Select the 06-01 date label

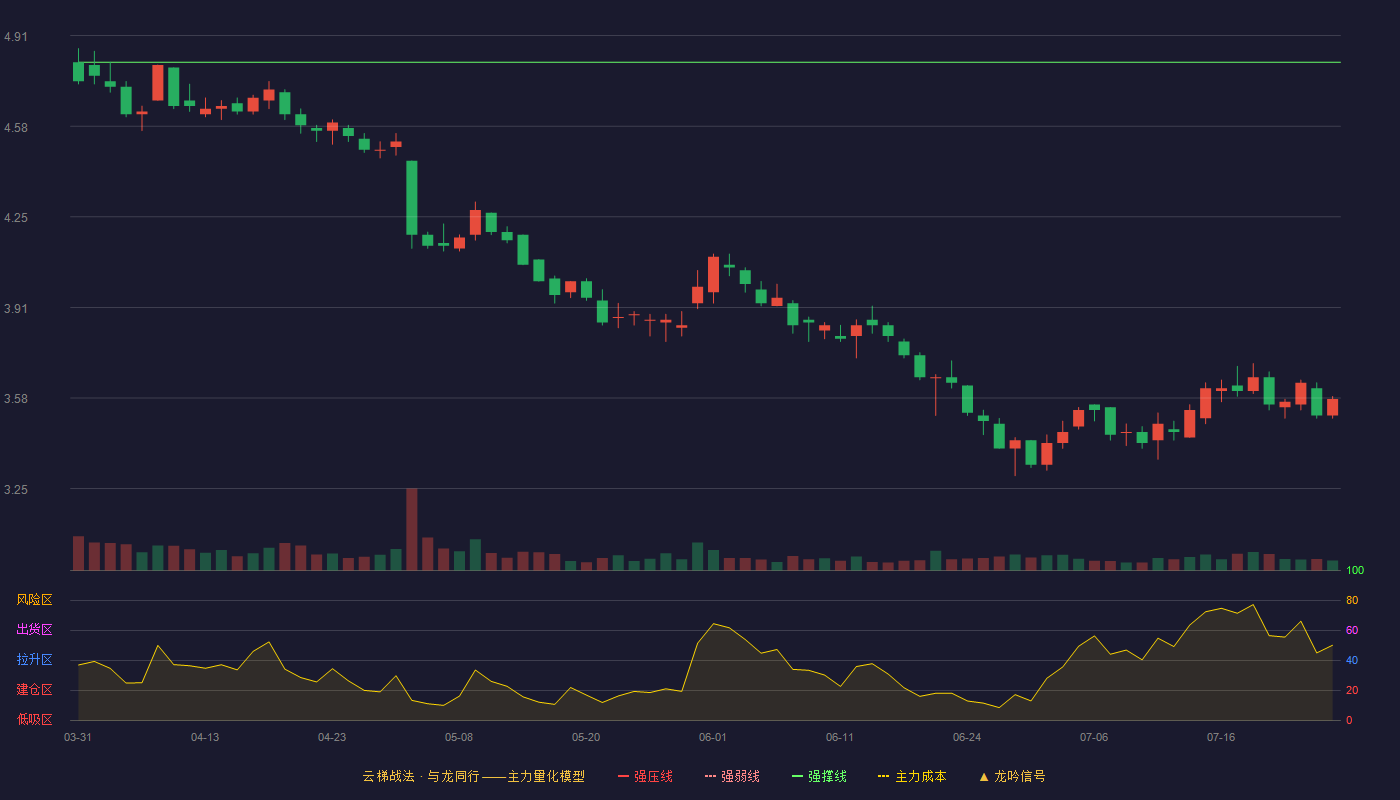[713, 737]
